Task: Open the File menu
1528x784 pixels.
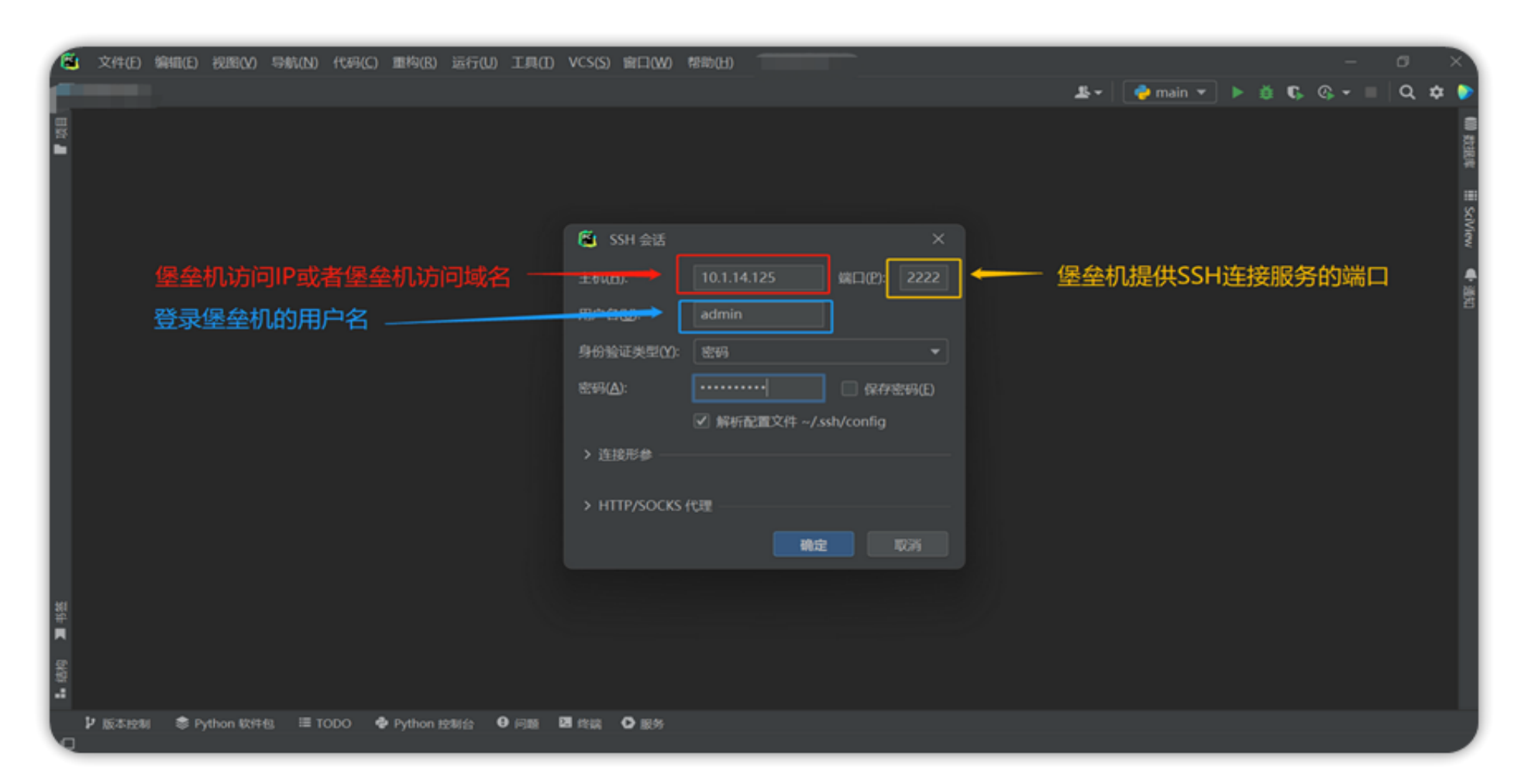Action: coord(119,62)
